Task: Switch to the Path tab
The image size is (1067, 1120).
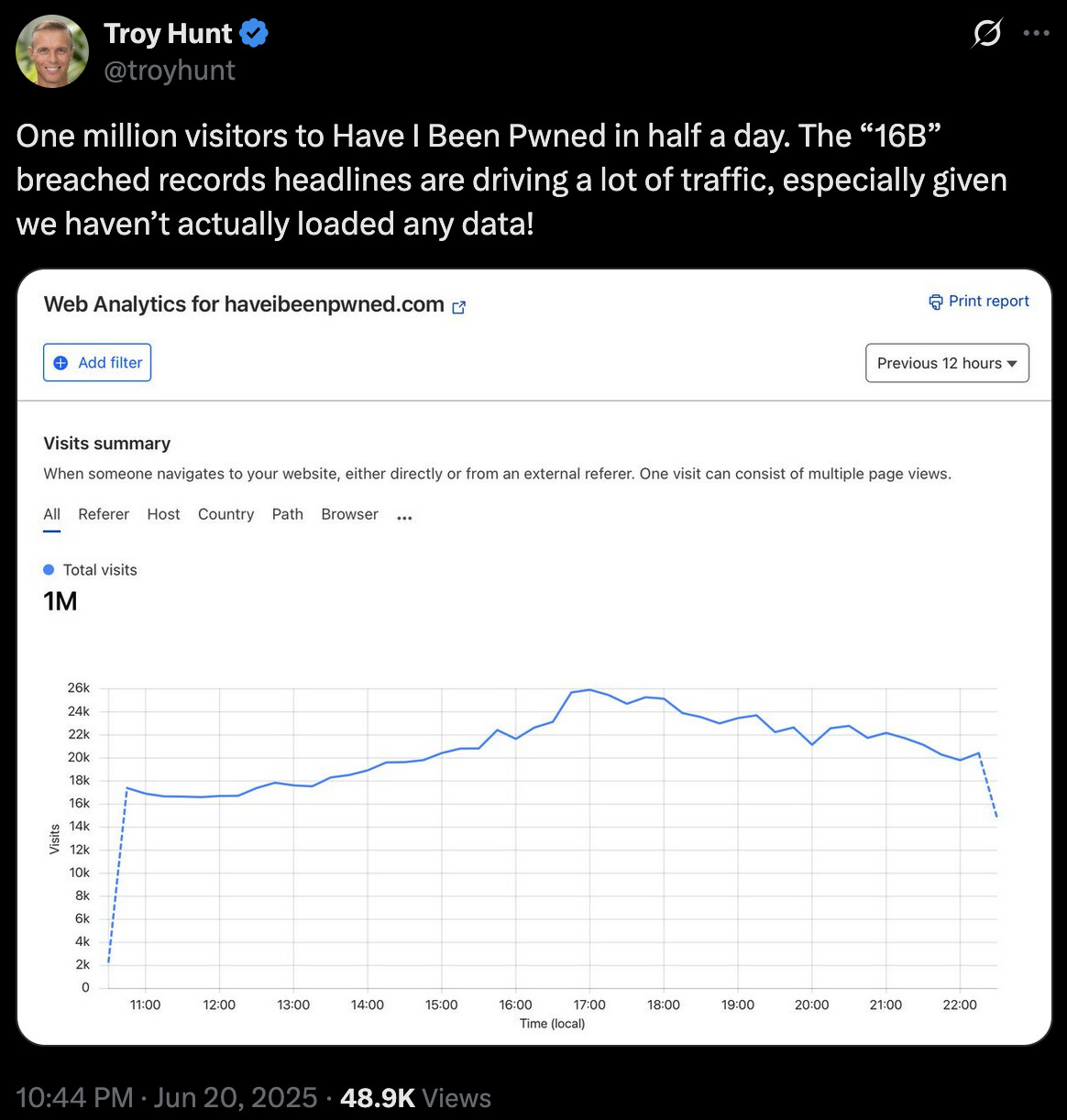Action: click(x=288, y=514)
